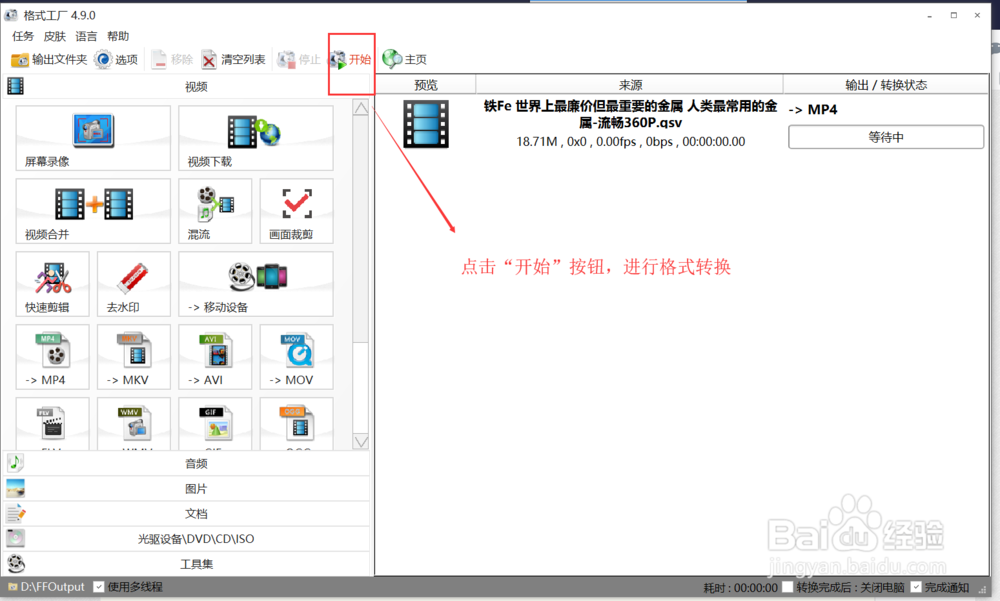This screenshot has width=1000, height=601.
Task: Open the 任务 menu
Action: point(23,36)
